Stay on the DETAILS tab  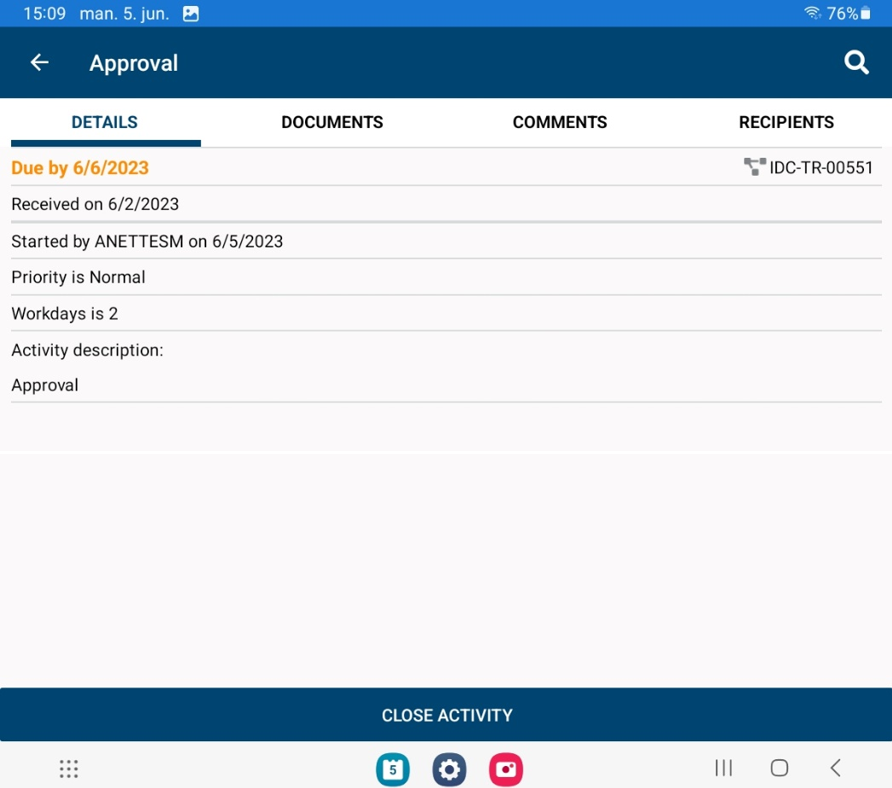click(x=104, y=122)
